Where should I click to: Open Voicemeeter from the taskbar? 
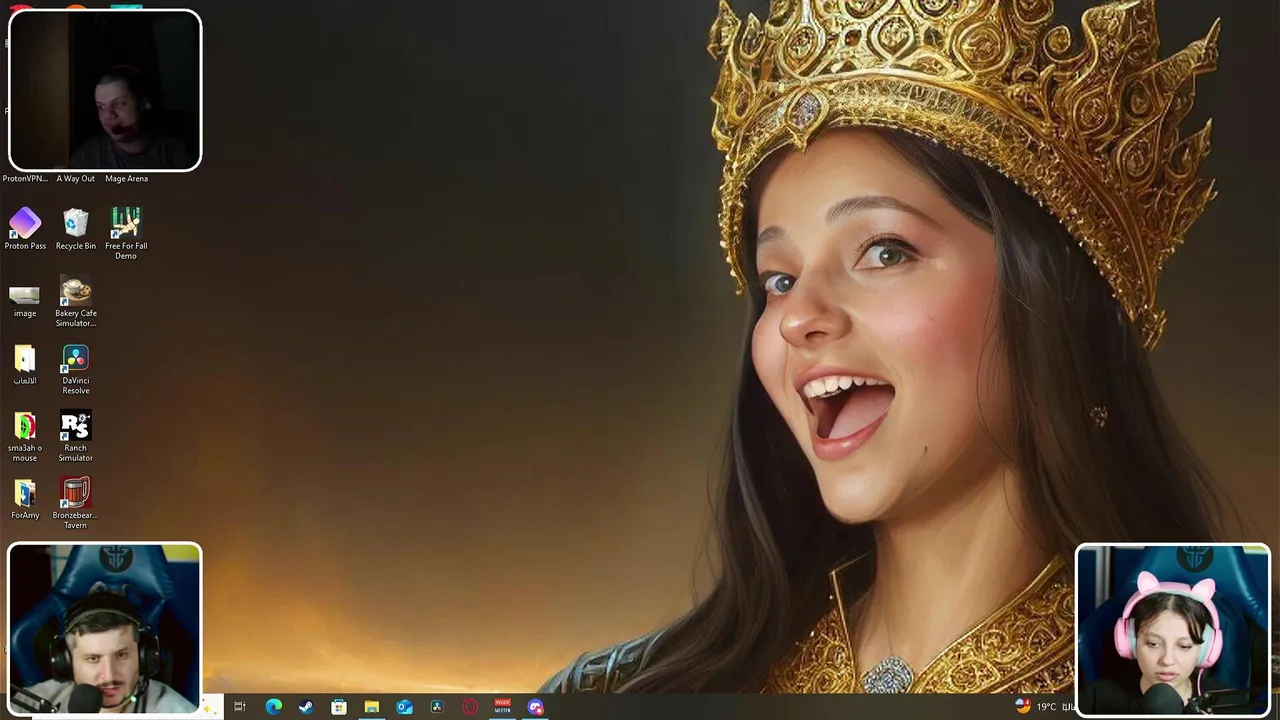503,707
